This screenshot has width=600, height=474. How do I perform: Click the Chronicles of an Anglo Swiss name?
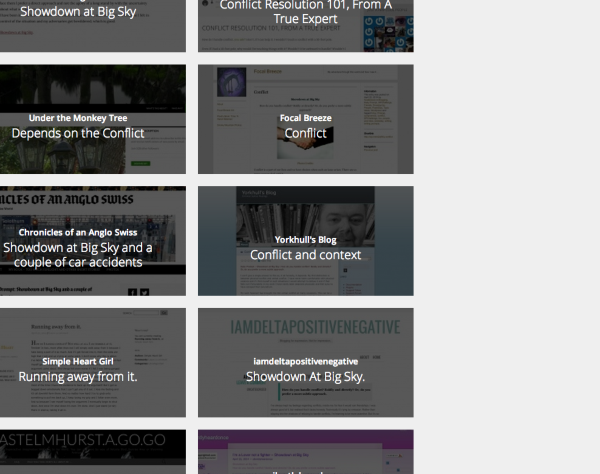(78, 233)
